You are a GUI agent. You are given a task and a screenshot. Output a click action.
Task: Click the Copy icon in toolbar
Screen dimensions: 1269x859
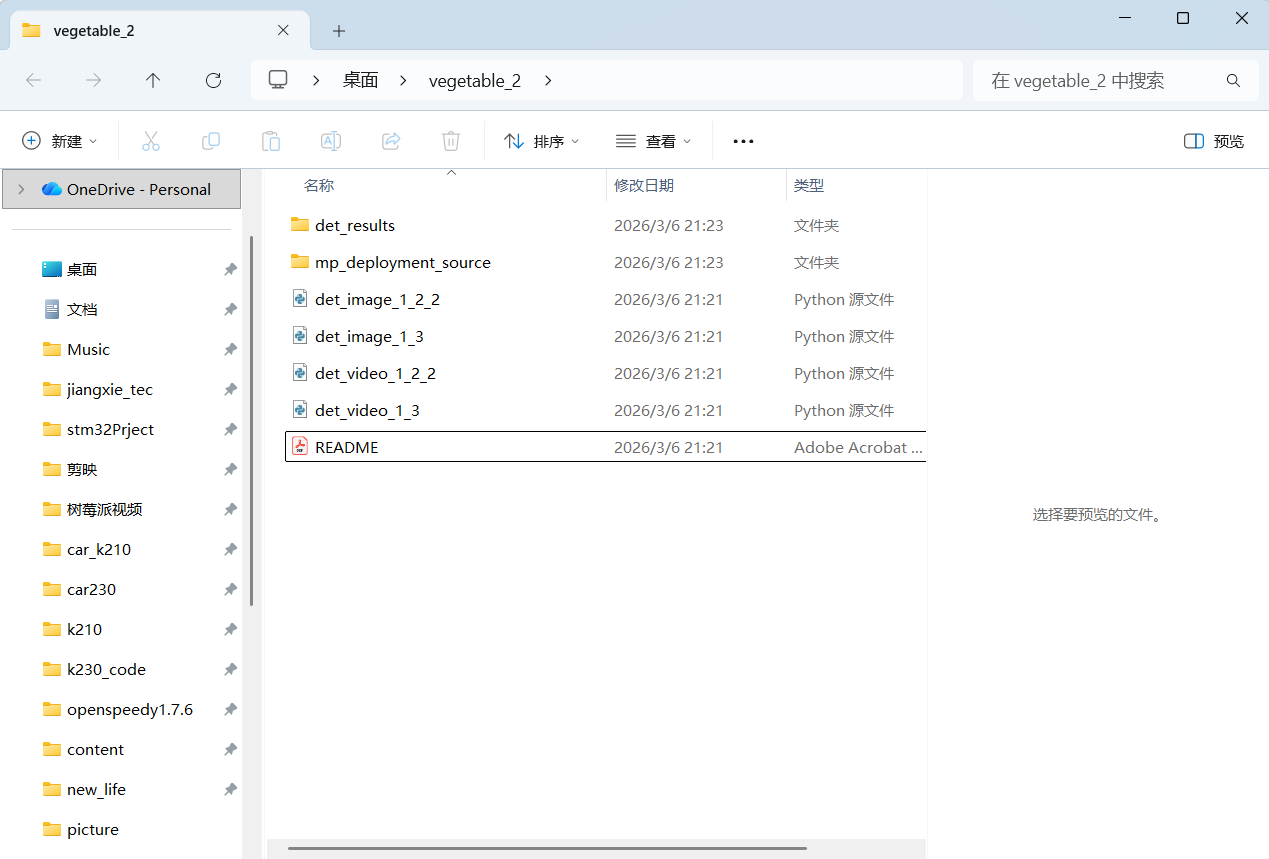coord(211,141)
